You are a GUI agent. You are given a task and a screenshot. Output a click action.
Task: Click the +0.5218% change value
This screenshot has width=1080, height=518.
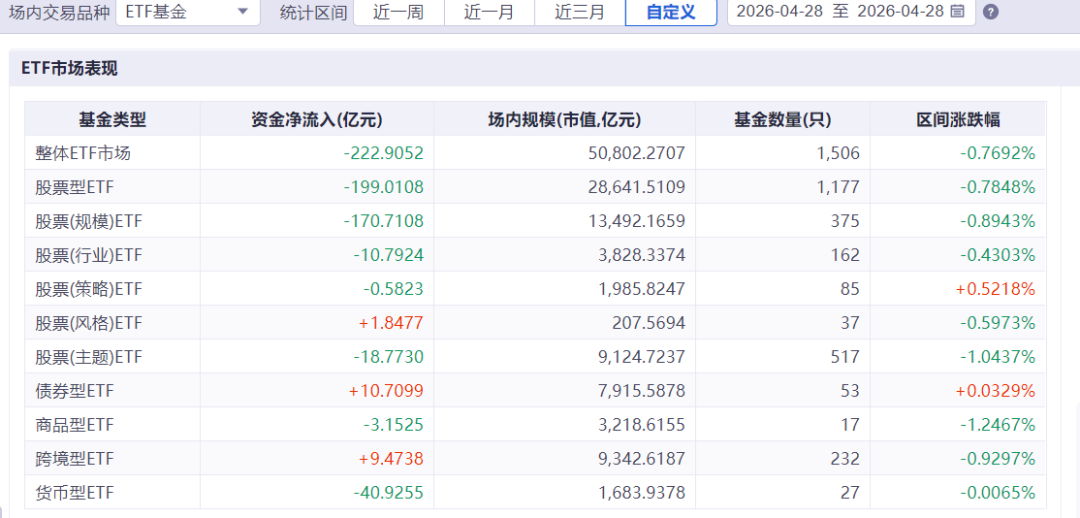pyautogui.click(x=995, y=289)
